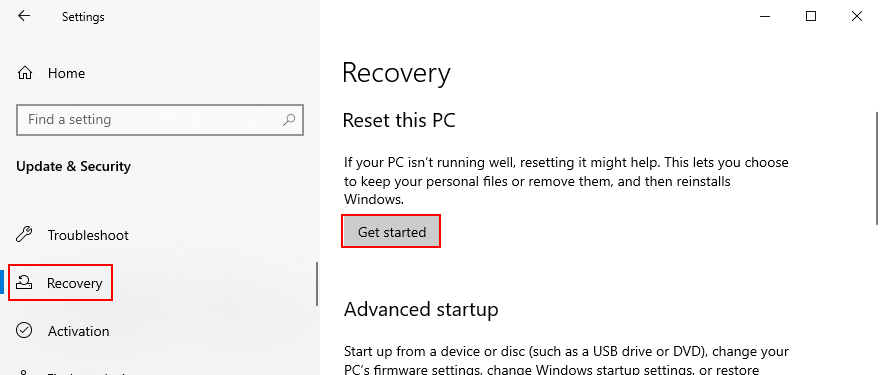Close the Settings window
Viewport: 880px width, 375px height.
pos(856,16)
